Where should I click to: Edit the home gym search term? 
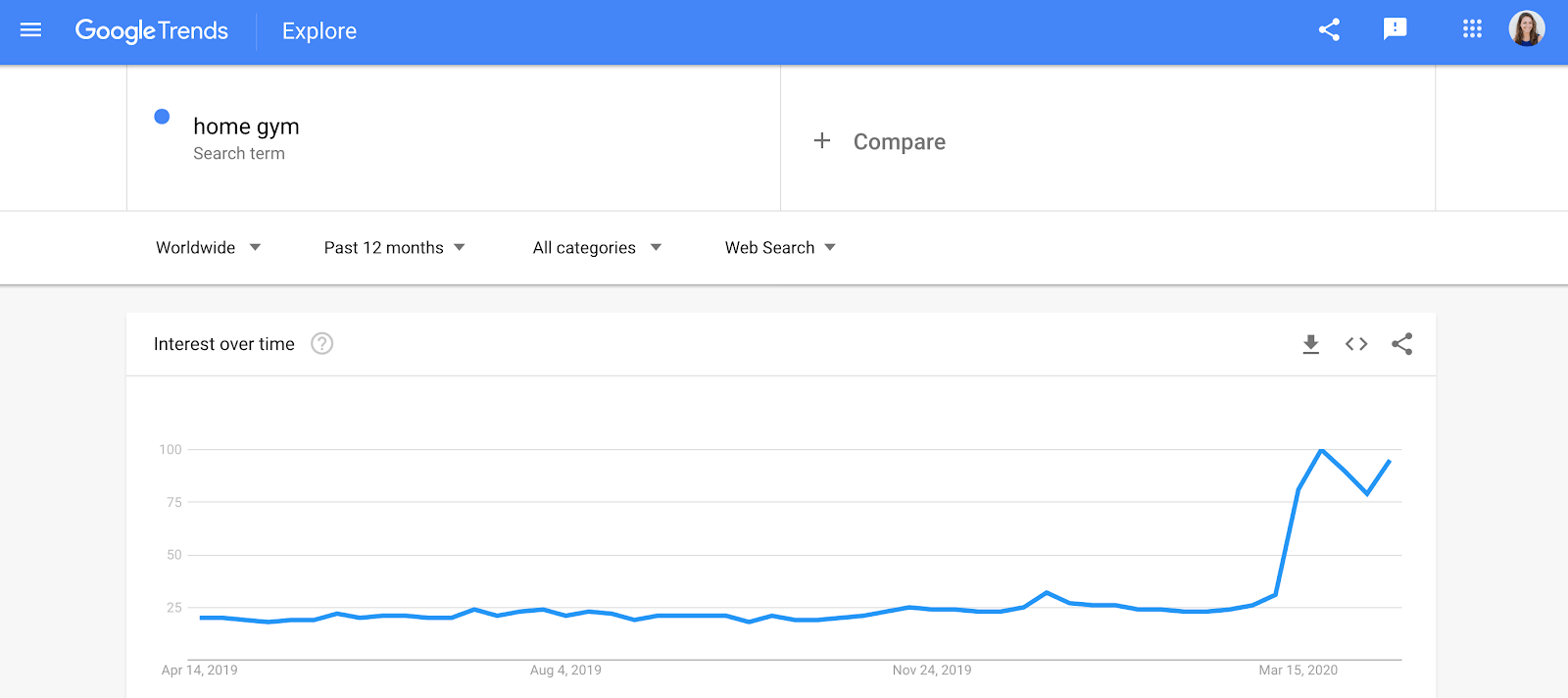246,126
